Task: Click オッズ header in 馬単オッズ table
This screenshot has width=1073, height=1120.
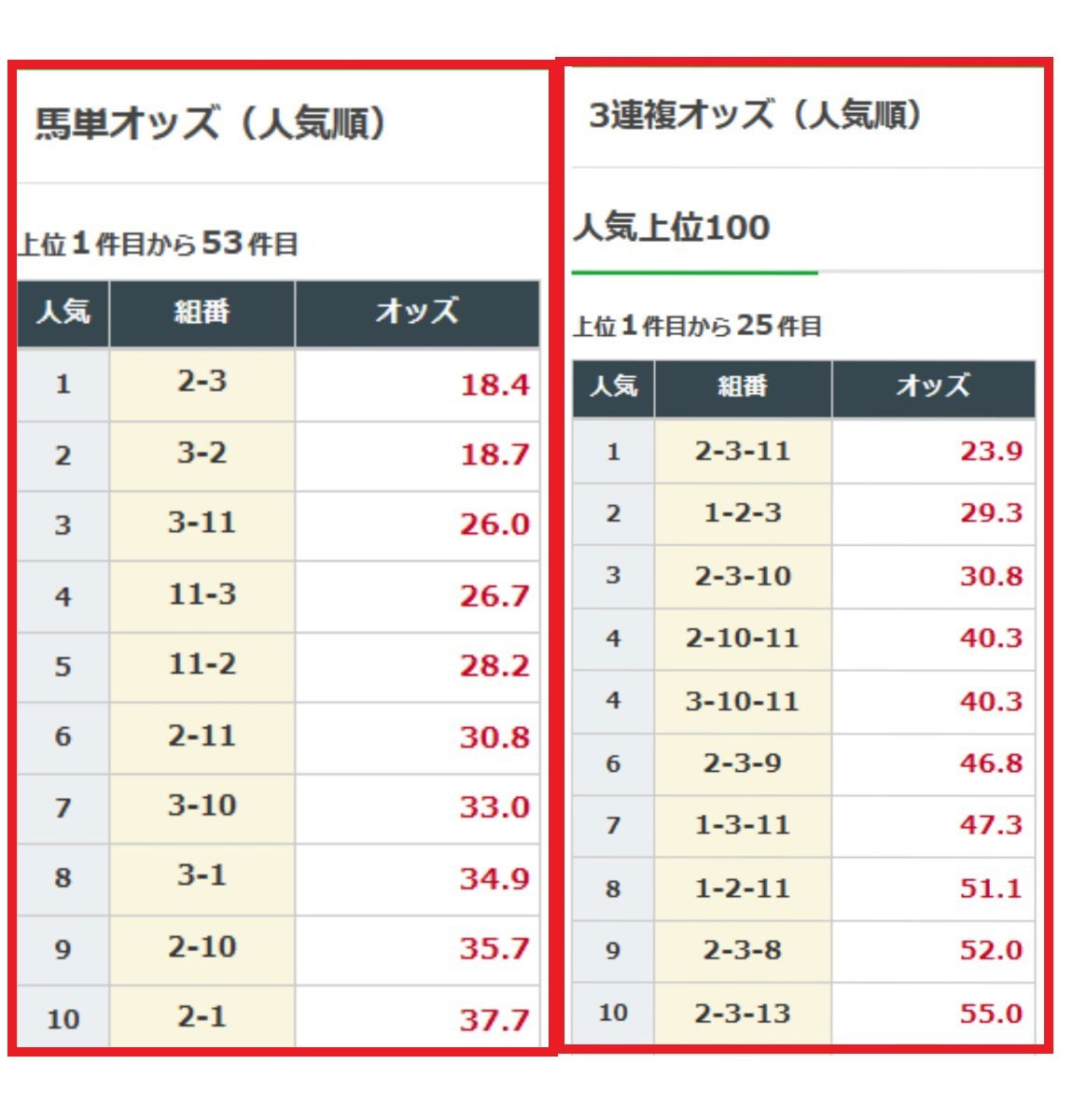Action: coord(417,313)
